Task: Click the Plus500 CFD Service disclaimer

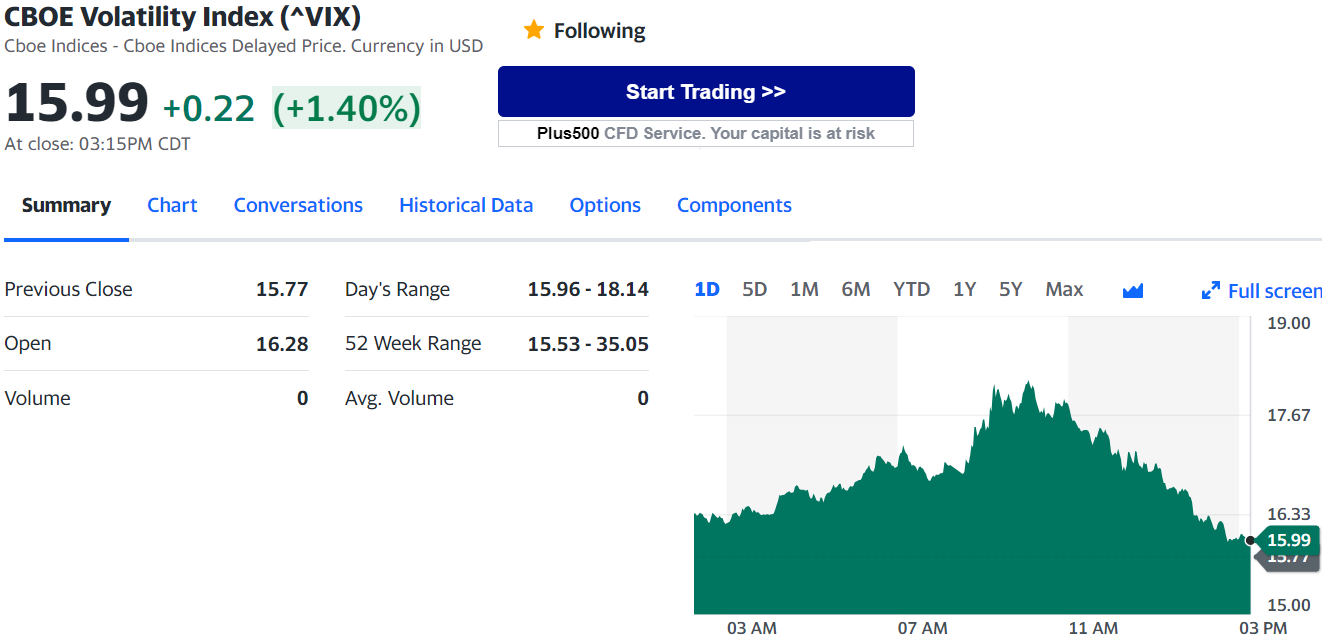Action: pos(706,133)
